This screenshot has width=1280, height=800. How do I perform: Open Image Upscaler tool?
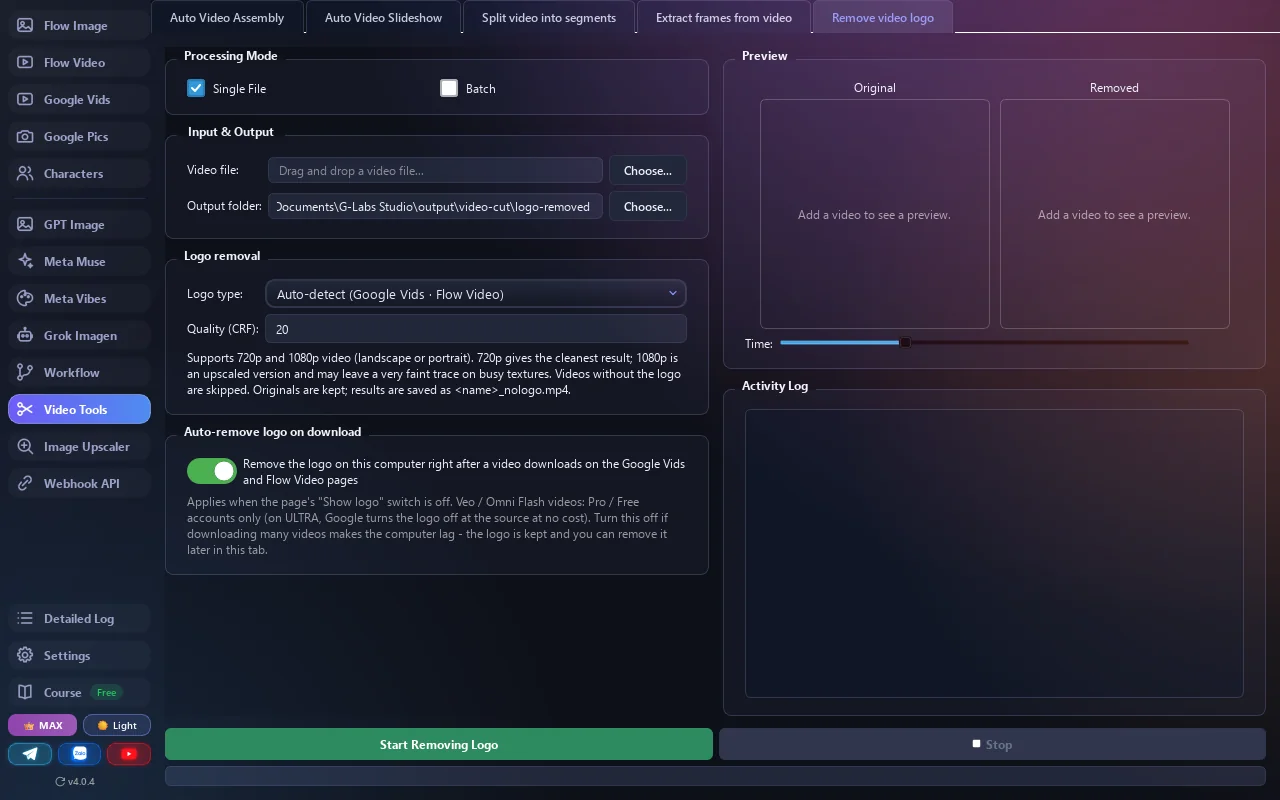click(x=79, y=447)
